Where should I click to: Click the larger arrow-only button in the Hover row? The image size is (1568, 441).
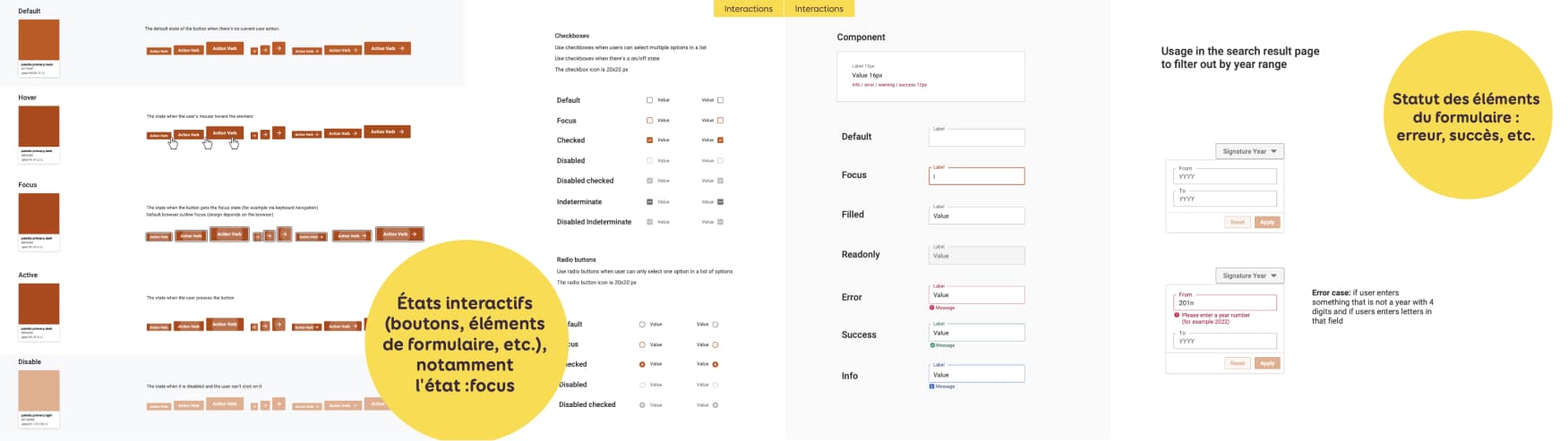point(278,133)
